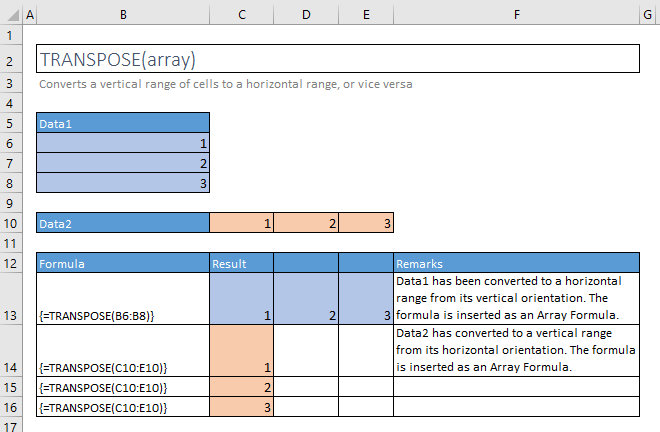Select result value 1 in row 13

[242, 299]
